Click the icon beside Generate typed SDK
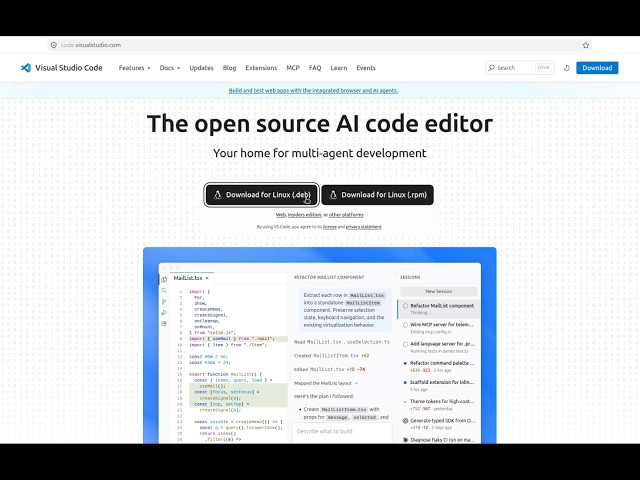 click(405, 421)
